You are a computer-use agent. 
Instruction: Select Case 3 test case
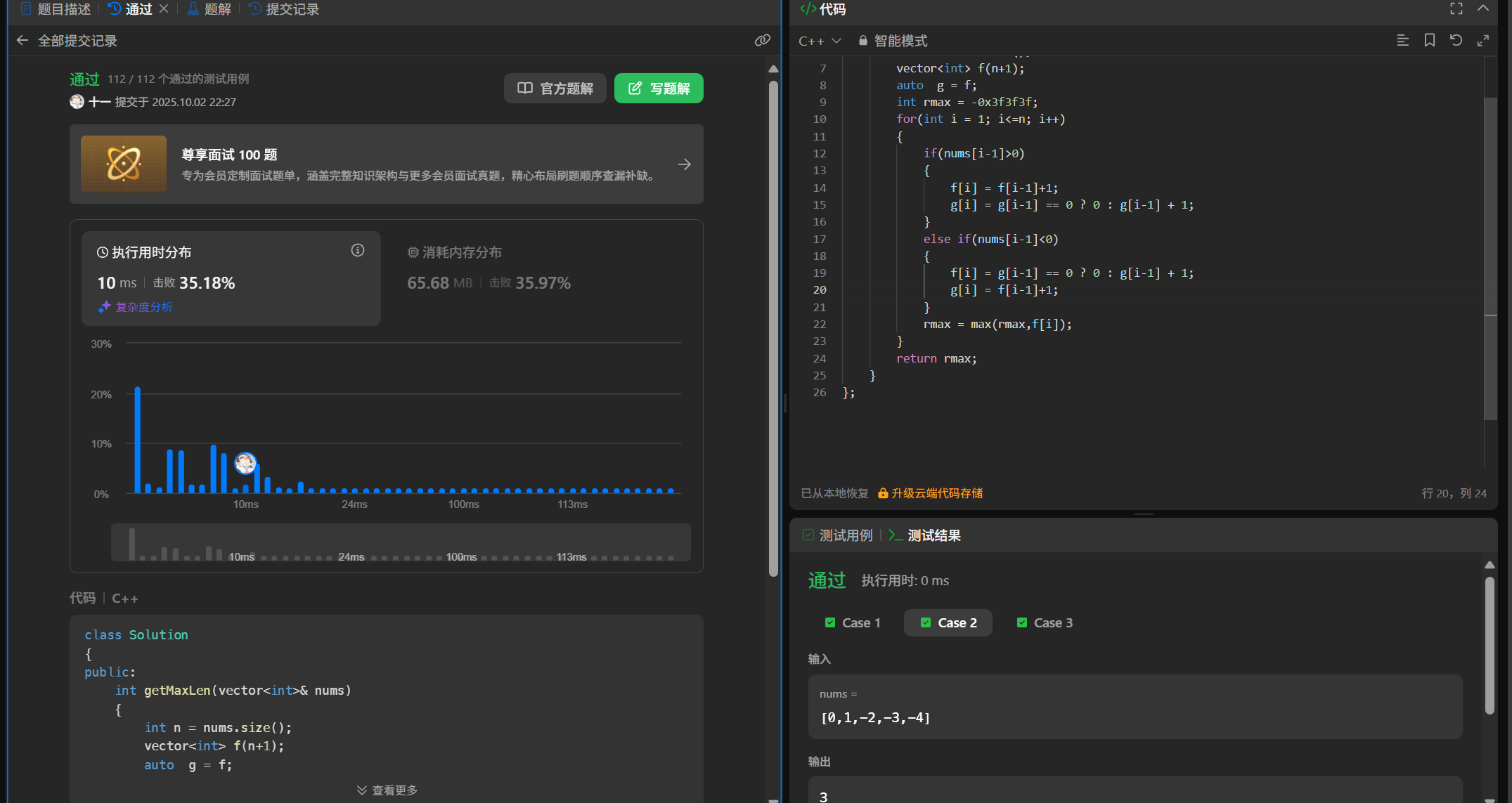point(1045,622)
